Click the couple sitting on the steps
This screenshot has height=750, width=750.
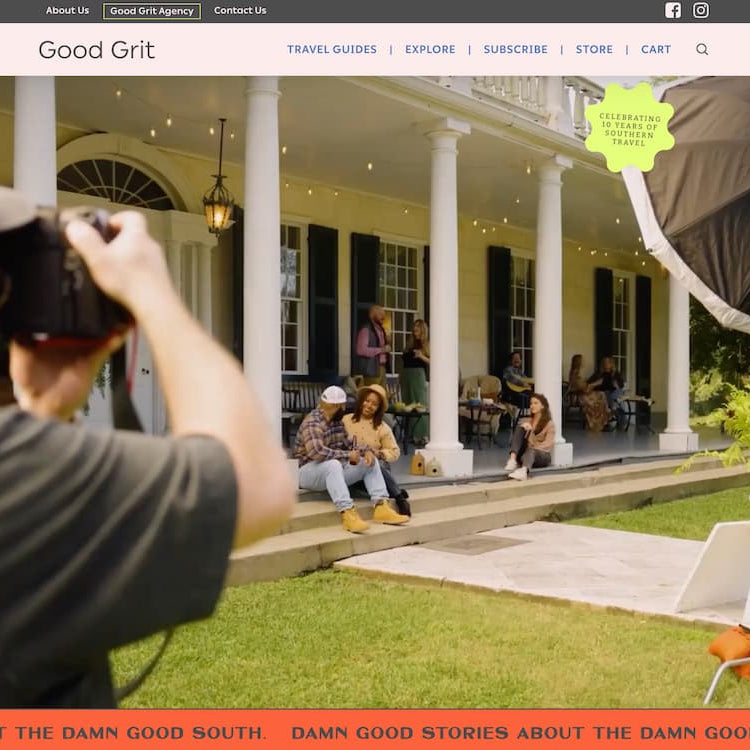pyautogui.click(x=350, y=455)
